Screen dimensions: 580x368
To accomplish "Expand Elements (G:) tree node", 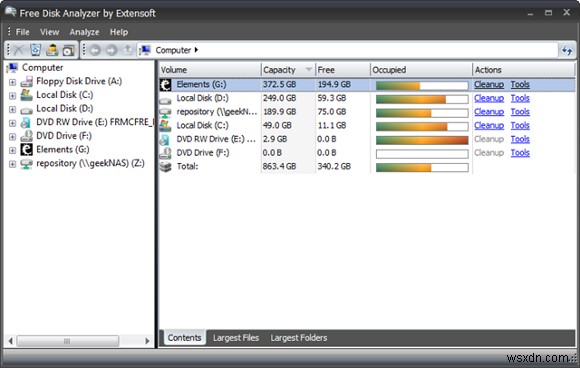I will [x=12, y=150].
